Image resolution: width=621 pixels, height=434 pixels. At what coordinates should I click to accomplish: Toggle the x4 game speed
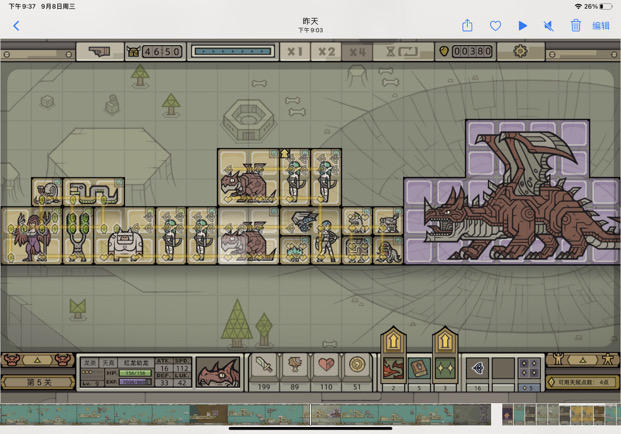tap(357, 51)
